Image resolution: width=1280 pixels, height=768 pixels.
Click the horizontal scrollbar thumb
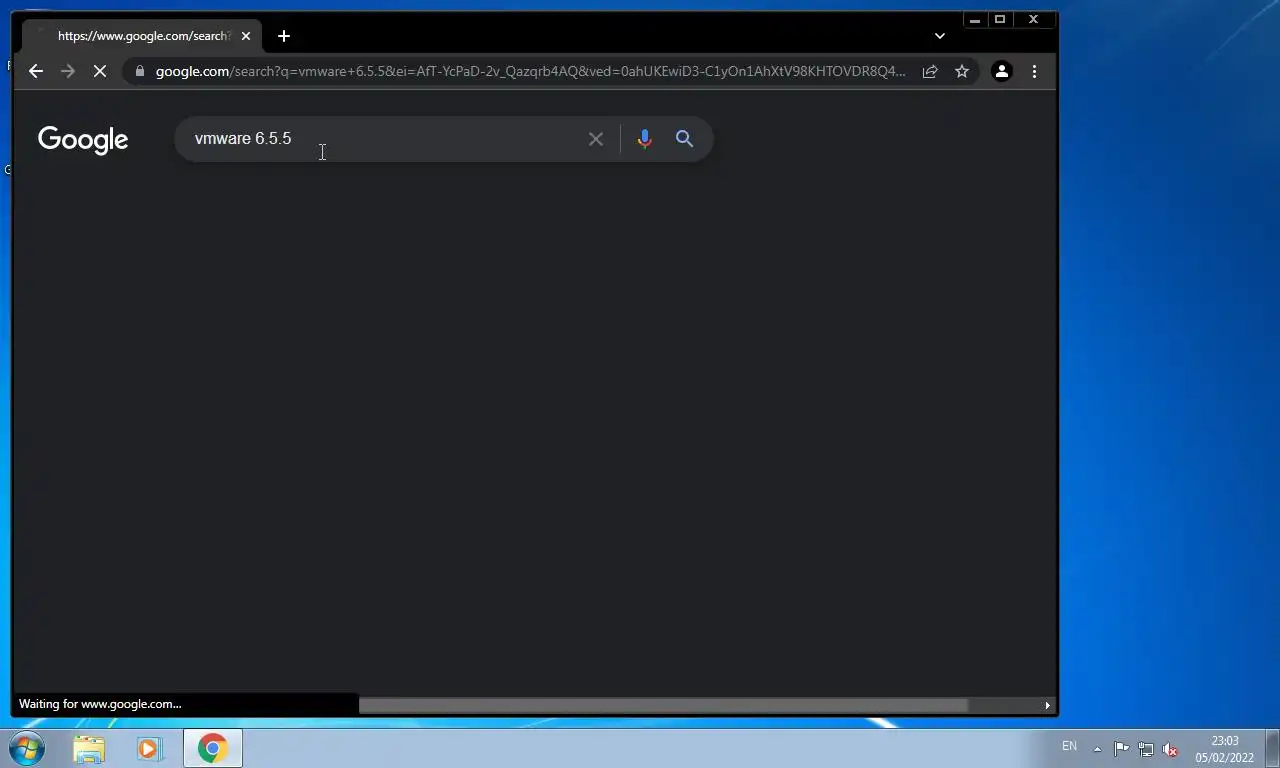pyautogui.click(x=663, y=705)
